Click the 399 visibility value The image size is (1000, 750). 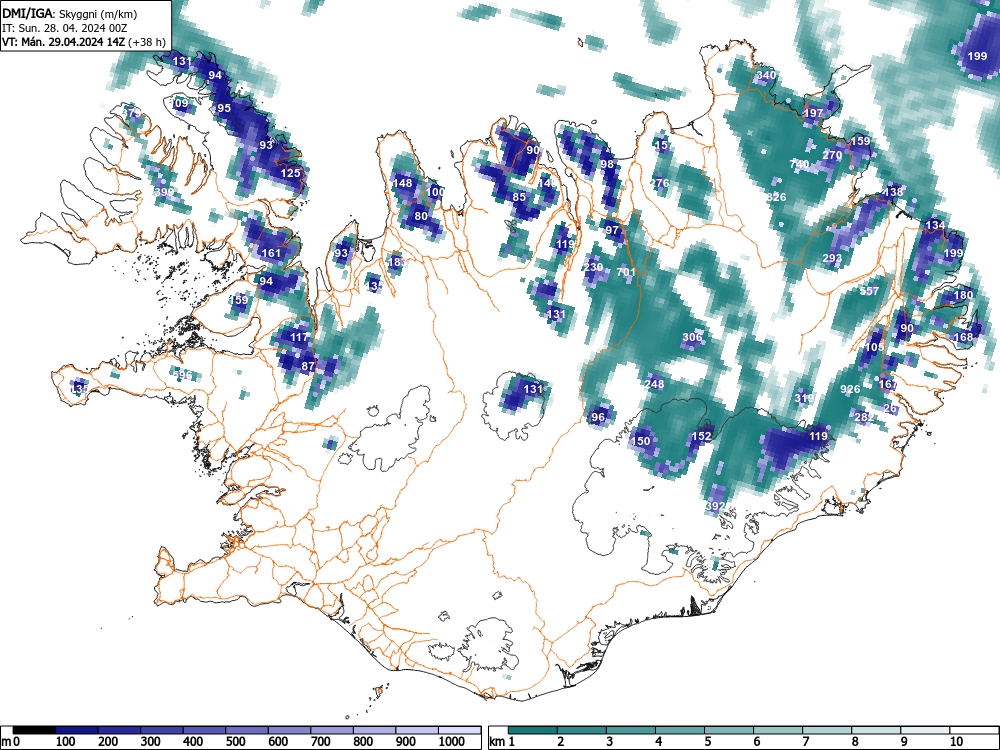tap(164, 191)
